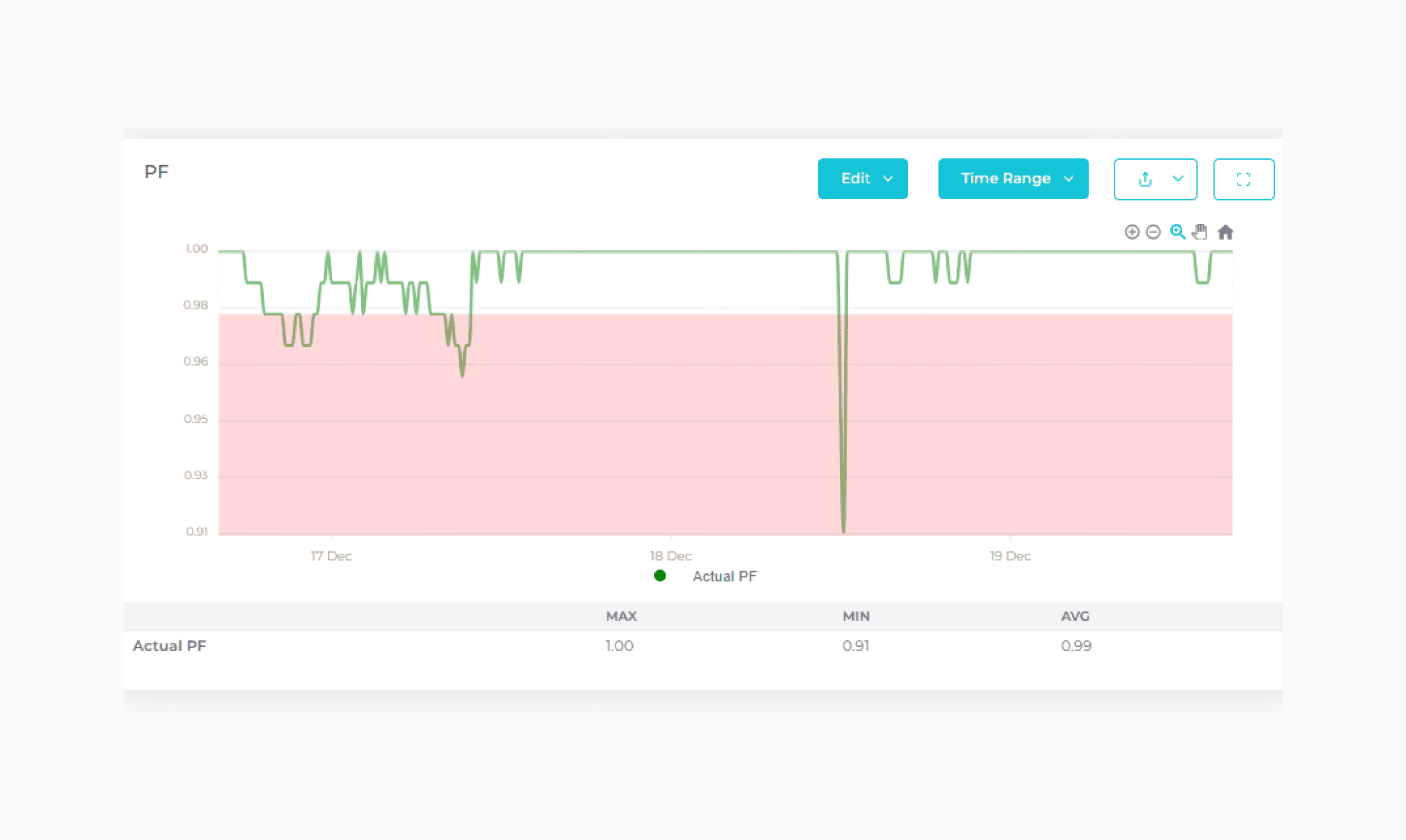Click the zoom out minus icon
Viewport: 1406px width, 840px height.
tap(1153, 232)
